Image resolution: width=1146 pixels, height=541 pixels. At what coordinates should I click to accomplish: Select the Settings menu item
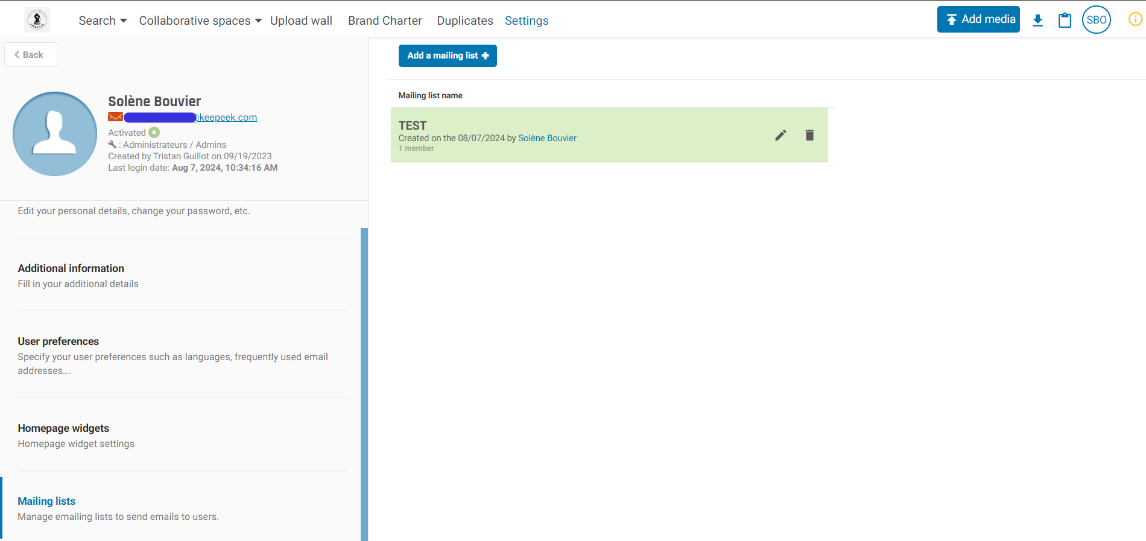tap(526, 20)
